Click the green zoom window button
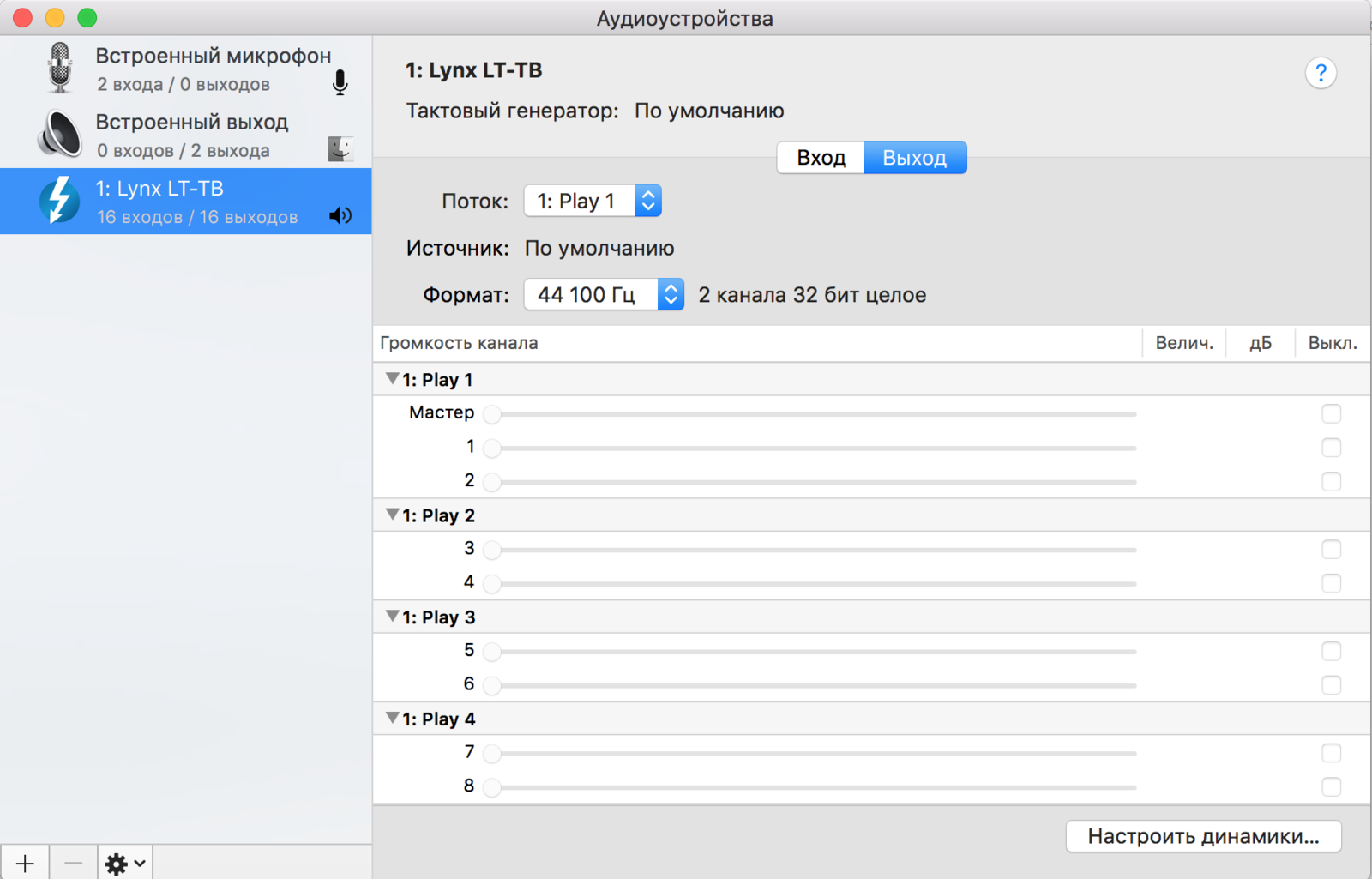 (x=87, y=17)
